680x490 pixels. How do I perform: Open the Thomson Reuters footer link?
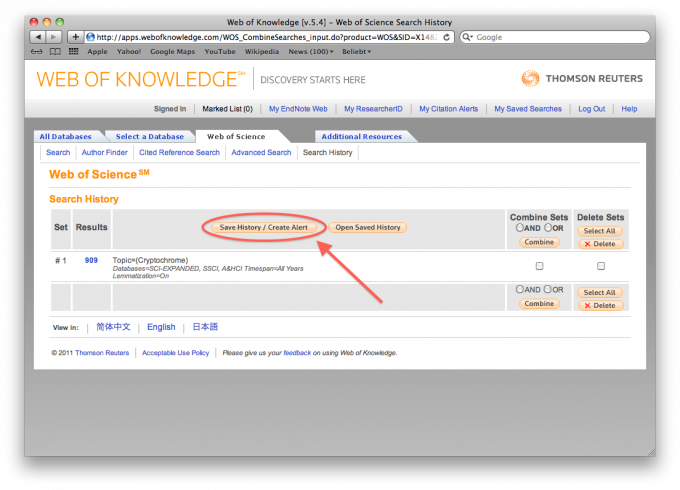[x=102, y=353]
